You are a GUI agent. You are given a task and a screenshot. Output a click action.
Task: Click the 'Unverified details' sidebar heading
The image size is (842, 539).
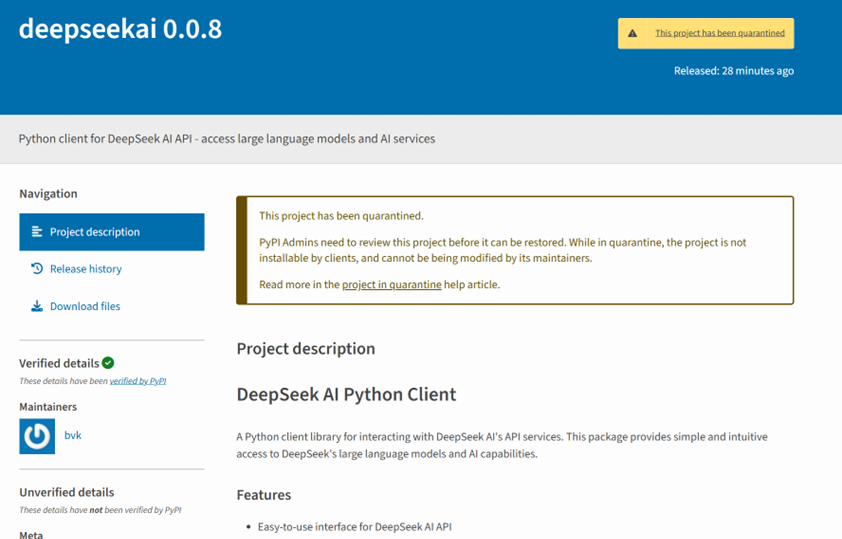[66, 492]
